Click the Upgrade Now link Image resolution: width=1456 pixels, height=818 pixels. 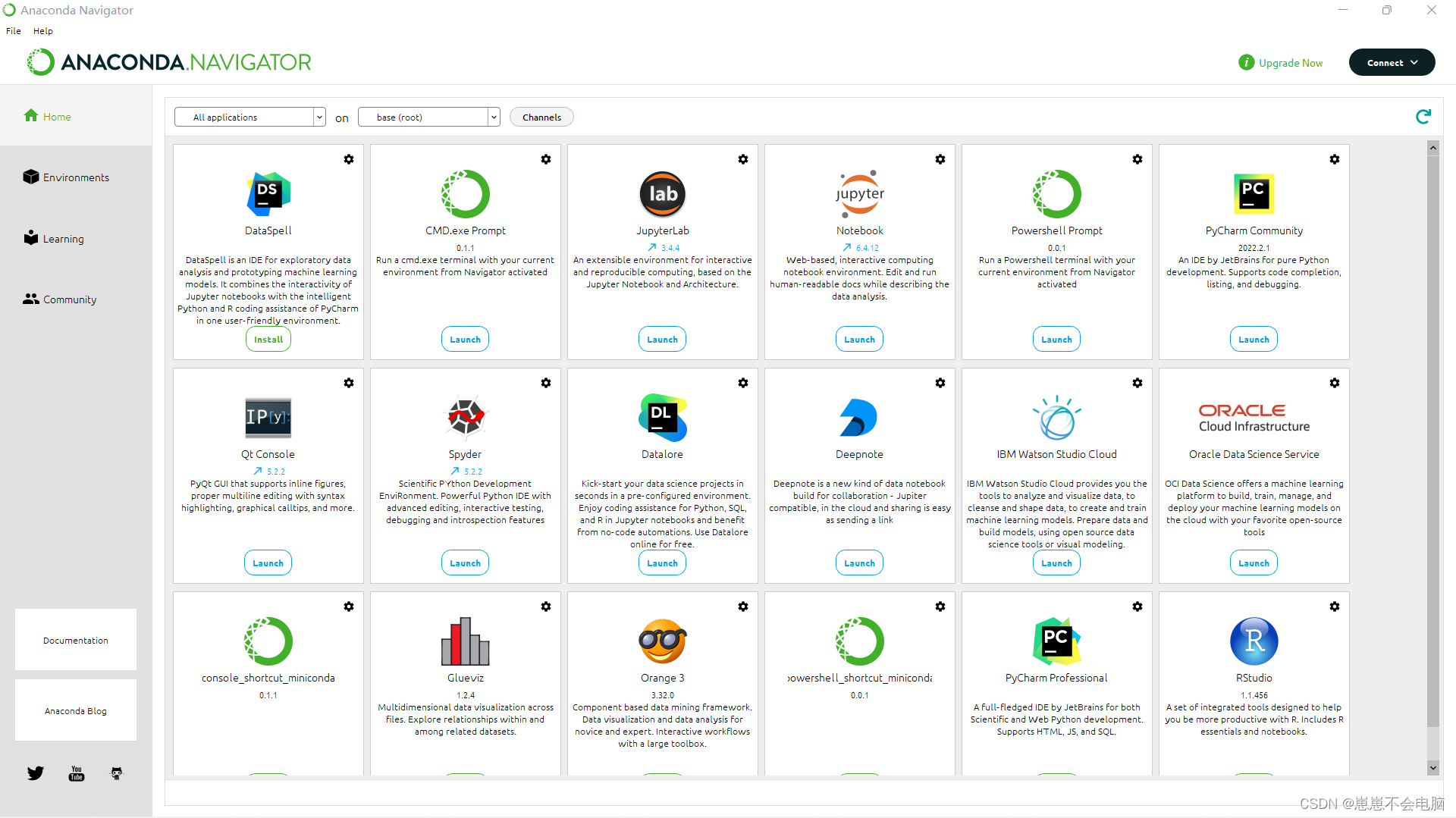click(1281, 63)
